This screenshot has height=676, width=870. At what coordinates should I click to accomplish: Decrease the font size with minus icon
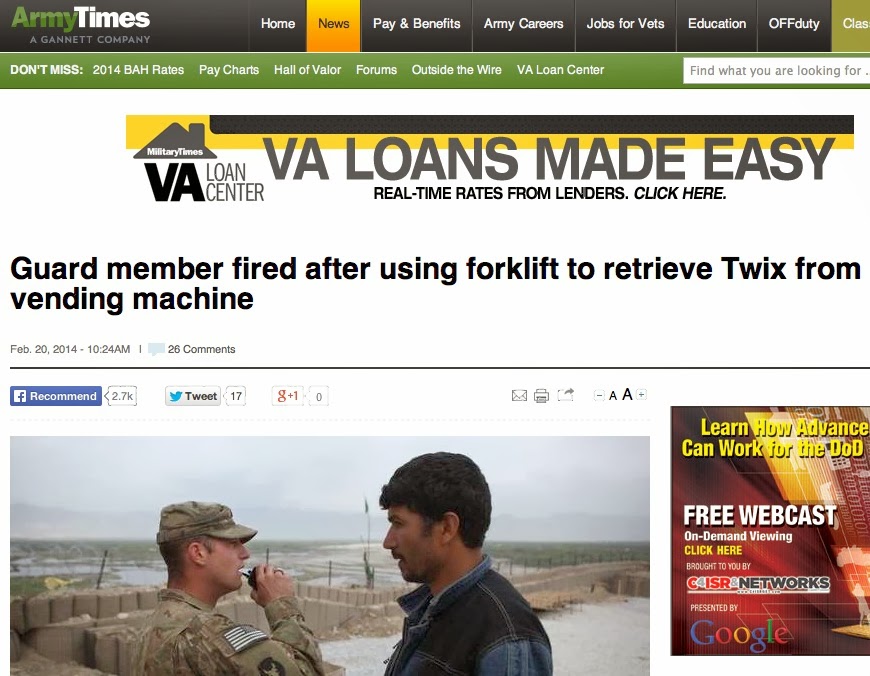[599, 395]
